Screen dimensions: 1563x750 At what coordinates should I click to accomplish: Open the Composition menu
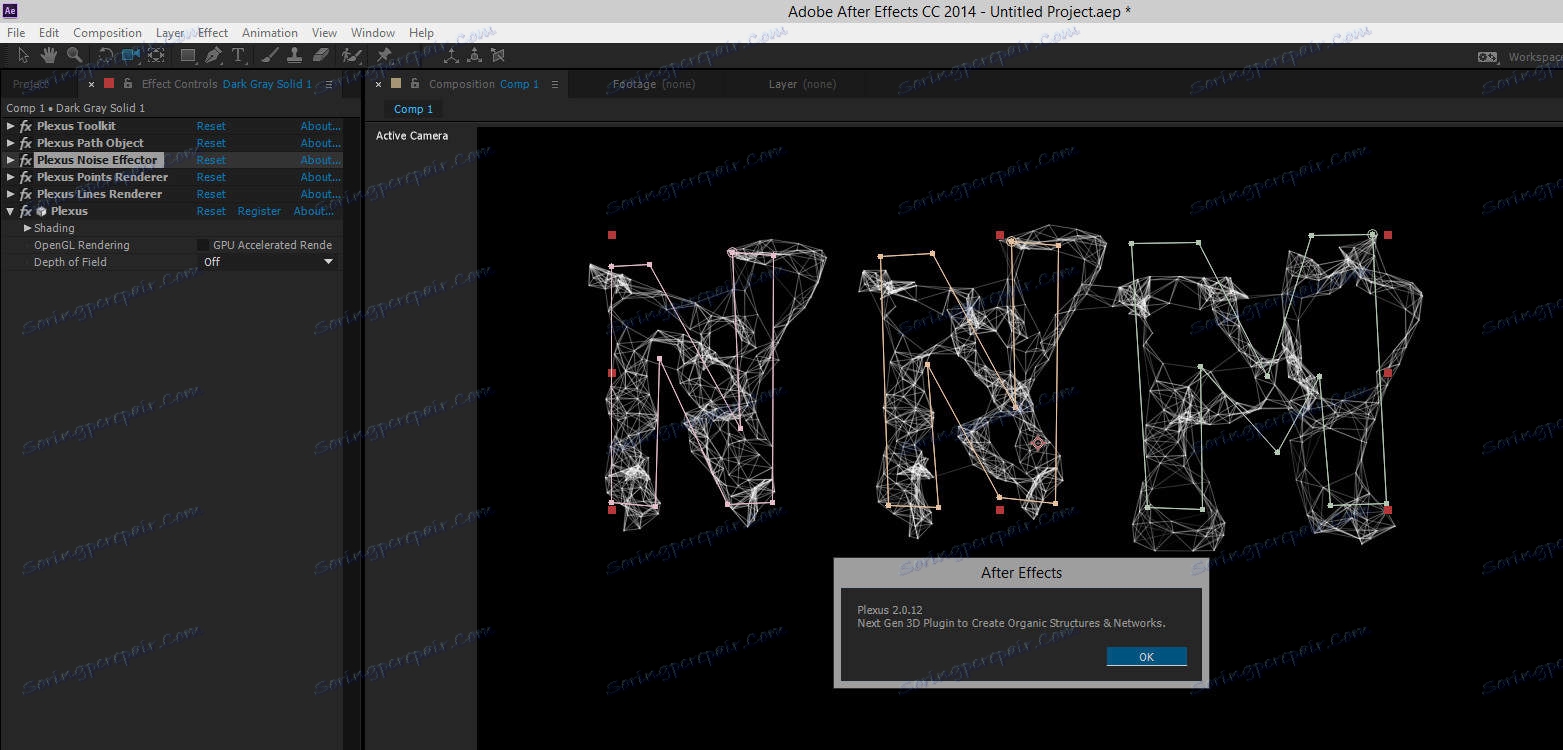click(x=107, y=33)
